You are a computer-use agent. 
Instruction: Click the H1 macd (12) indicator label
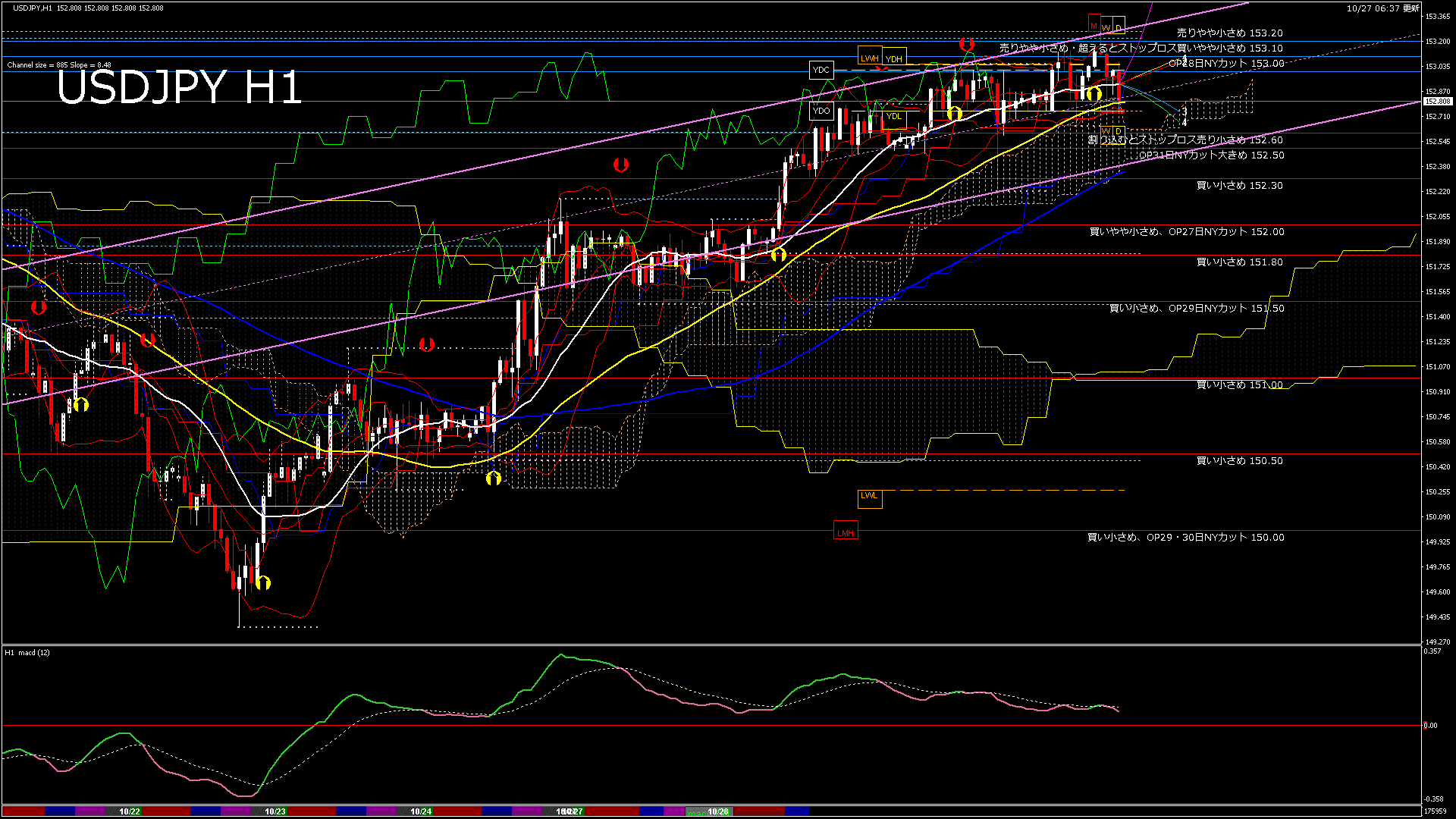[x=27, y=652]
